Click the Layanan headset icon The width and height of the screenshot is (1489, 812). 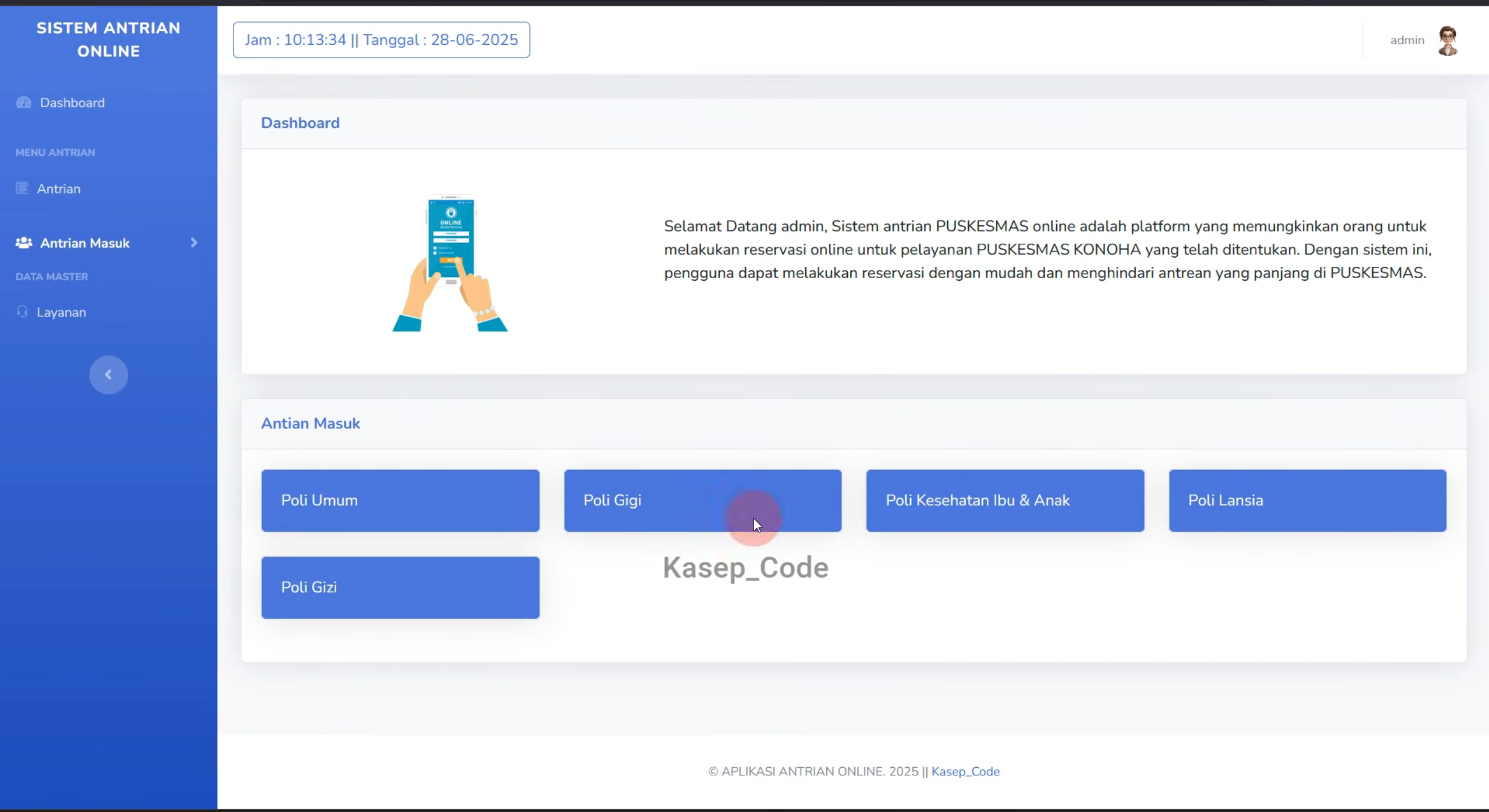[22, 312]
